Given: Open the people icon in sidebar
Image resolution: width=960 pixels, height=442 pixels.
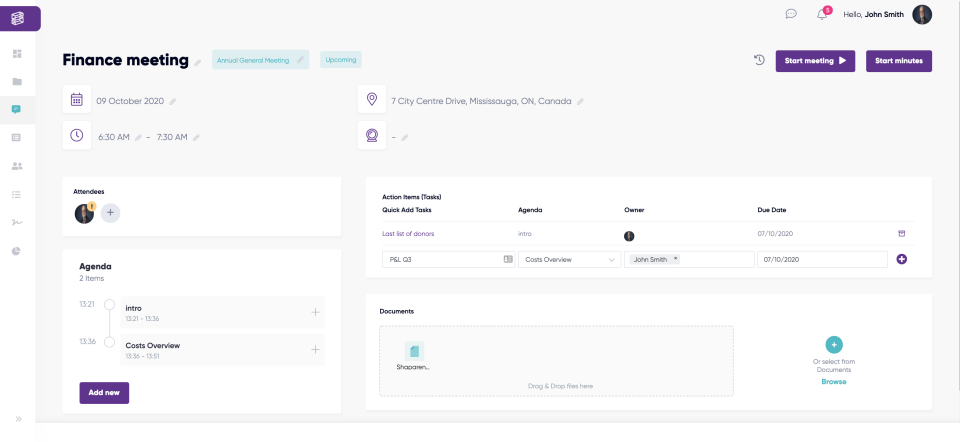Looking at the screenshot, I should 17,166.
